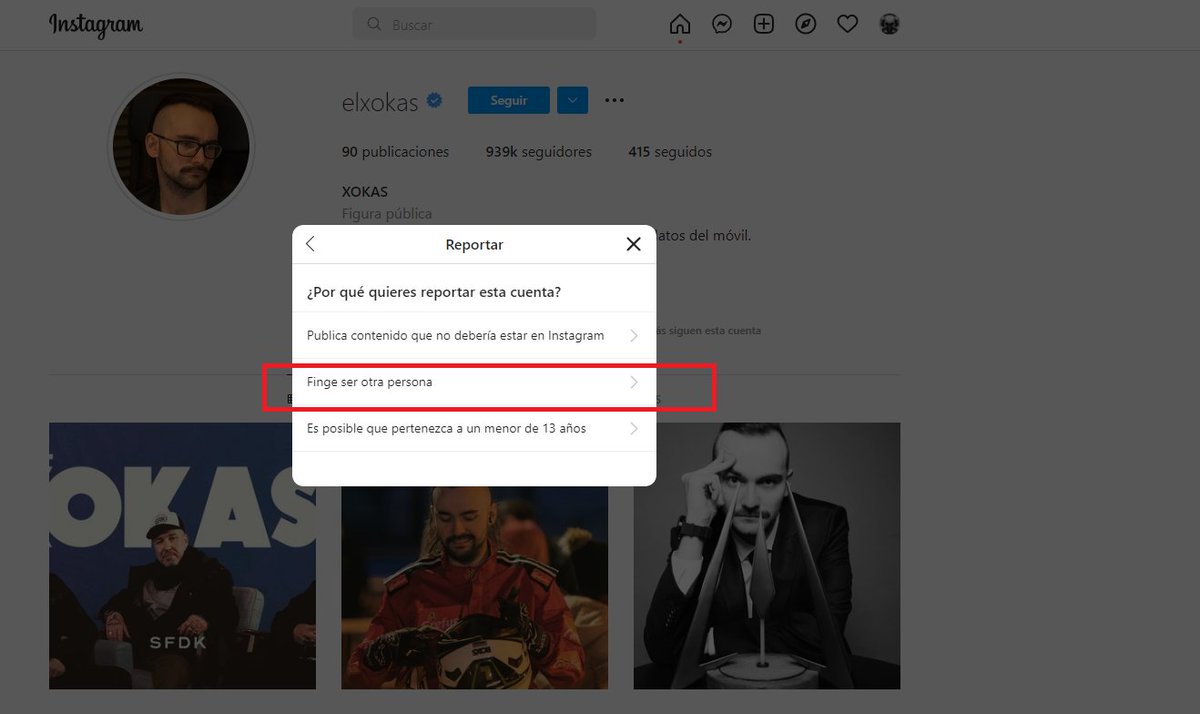The image size is (1200, 714).
Task: Click the Reportar dialog title
Action: [x=474, y=244]
